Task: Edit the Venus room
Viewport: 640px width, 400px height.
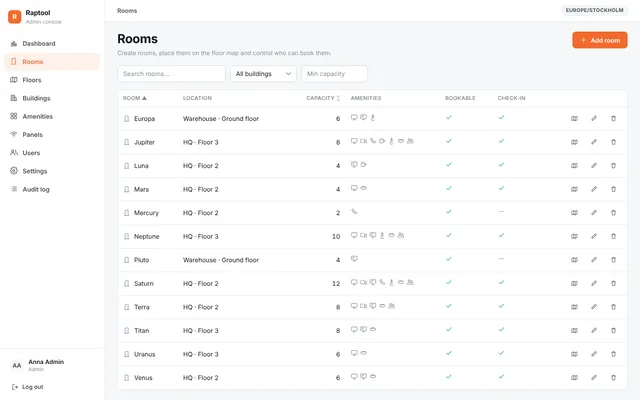Action: pos(594,378)
